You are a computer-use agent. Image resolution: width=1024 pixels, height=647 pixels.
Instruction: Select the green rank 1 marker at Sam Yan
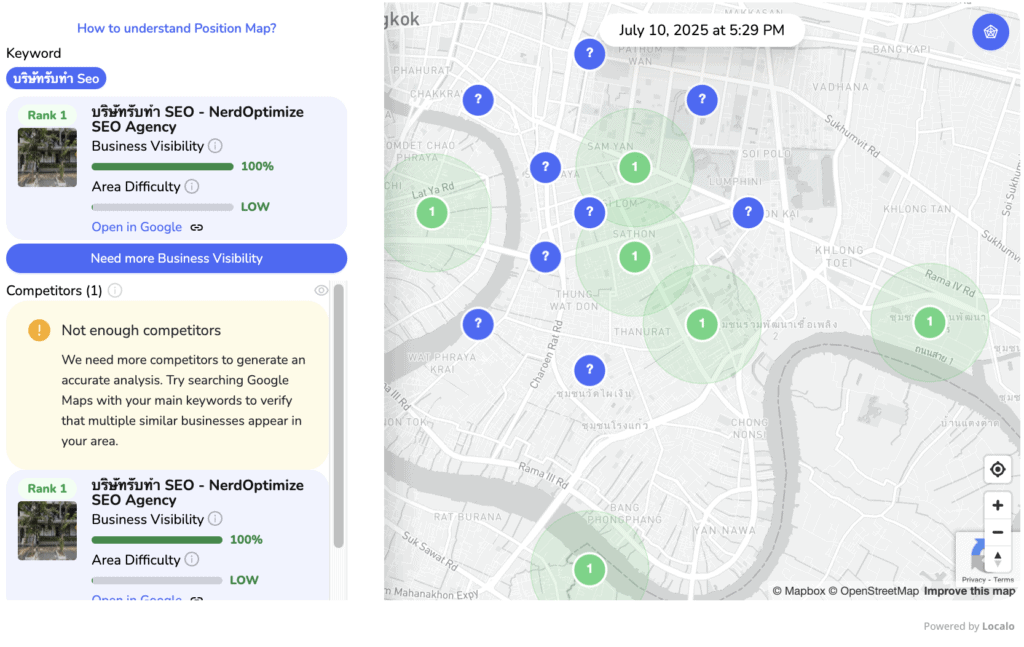(634, 167)
